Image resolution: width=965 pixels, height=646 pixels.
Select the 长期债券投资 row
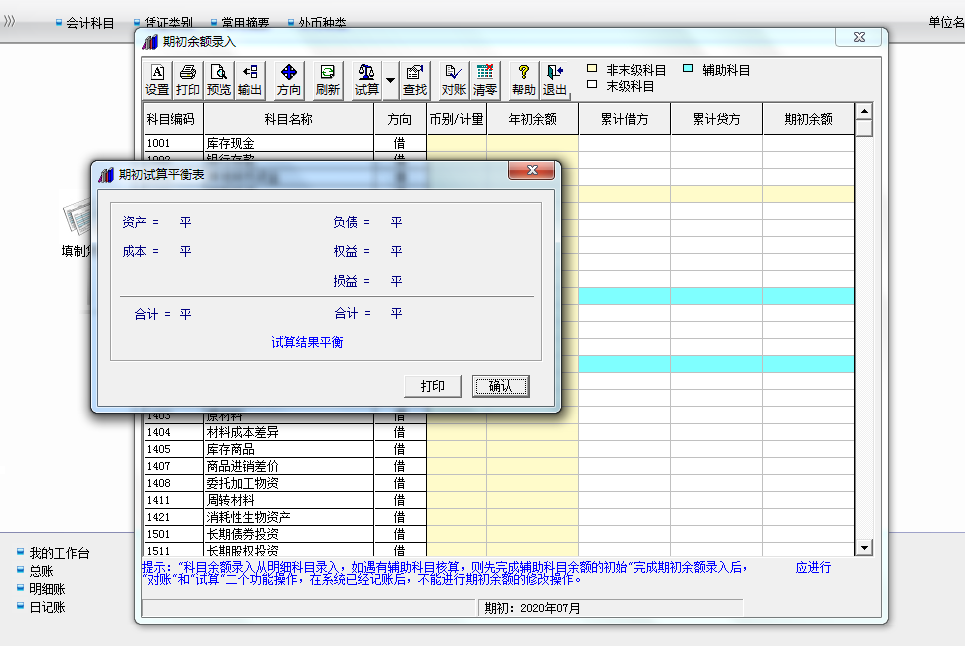pyautogui.click(x=499, y=534)
